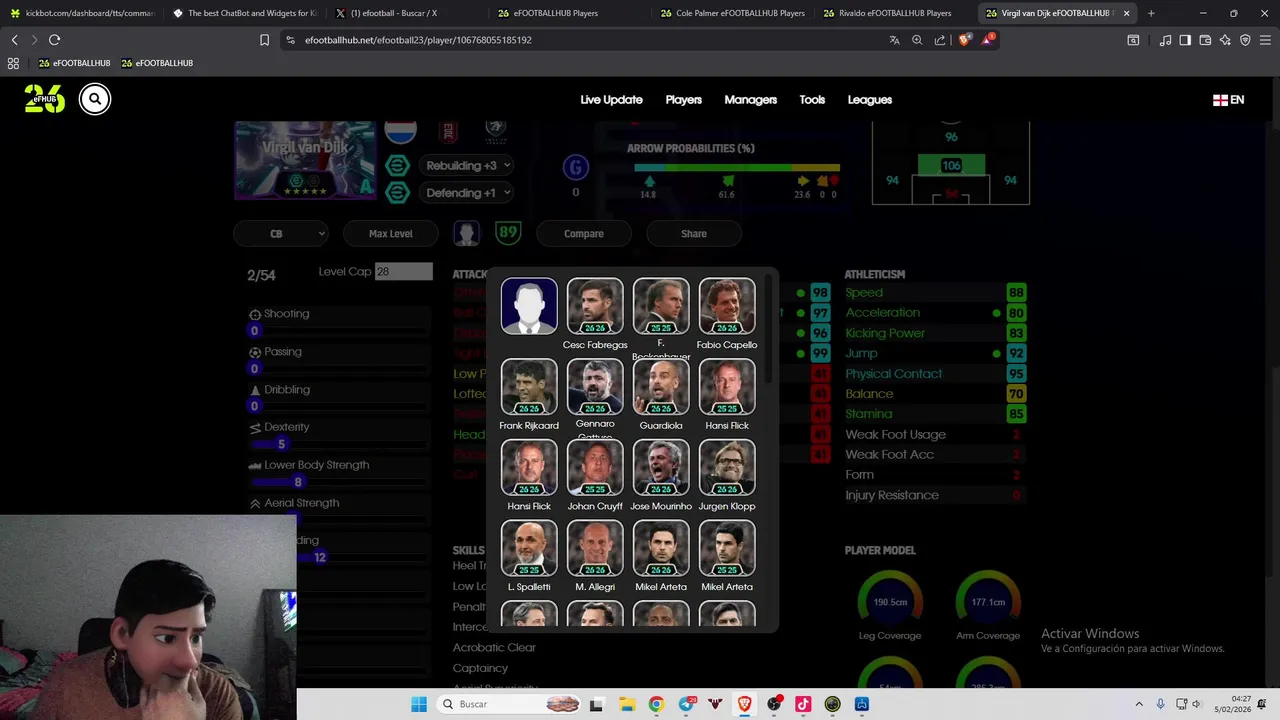The width and height of the screenshot is (1280, 720).
Task: Open the Leagues menu
Action: [x=870, y=100]
